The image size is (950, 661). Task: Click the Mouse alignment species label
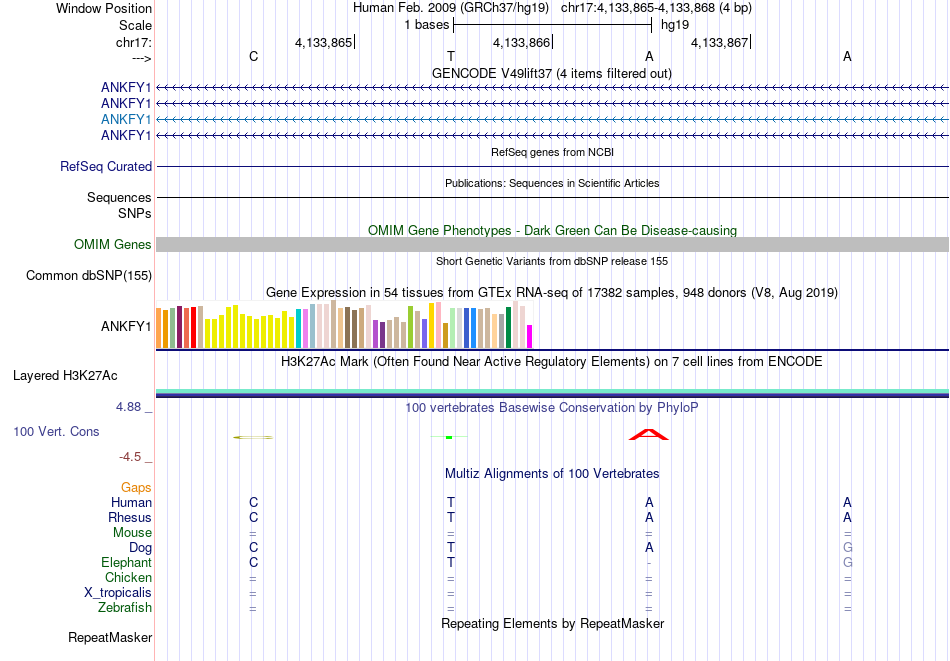[x=132, y=533]
